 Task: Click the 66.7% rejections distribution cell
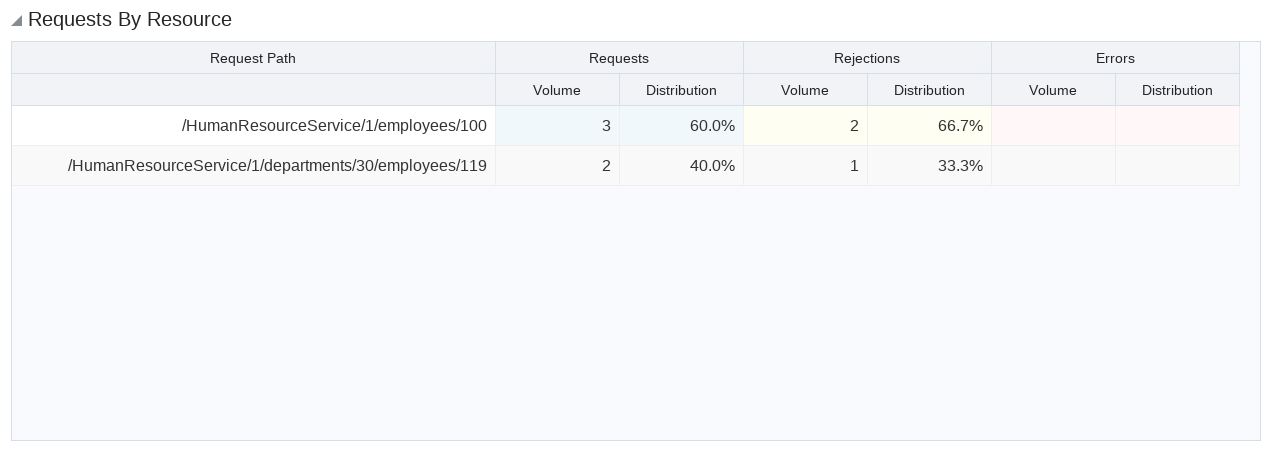[x=929, y=126]
